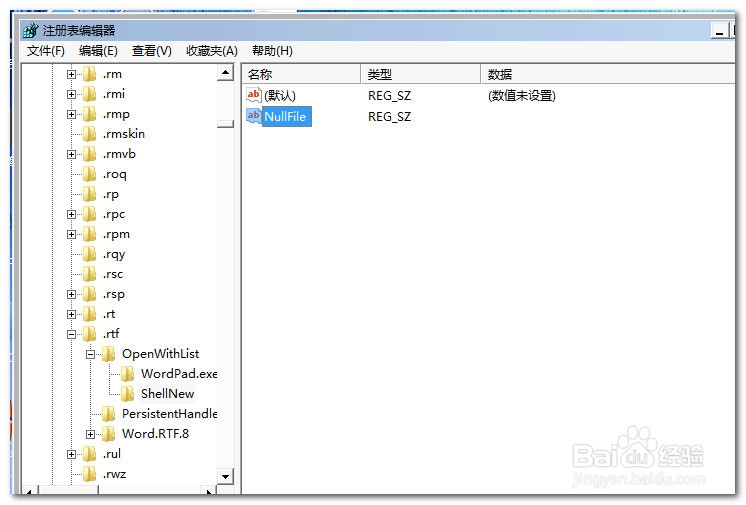746x505 pixels.
Task: Select the .rt folder icon
Action: [x=89, y=314]
